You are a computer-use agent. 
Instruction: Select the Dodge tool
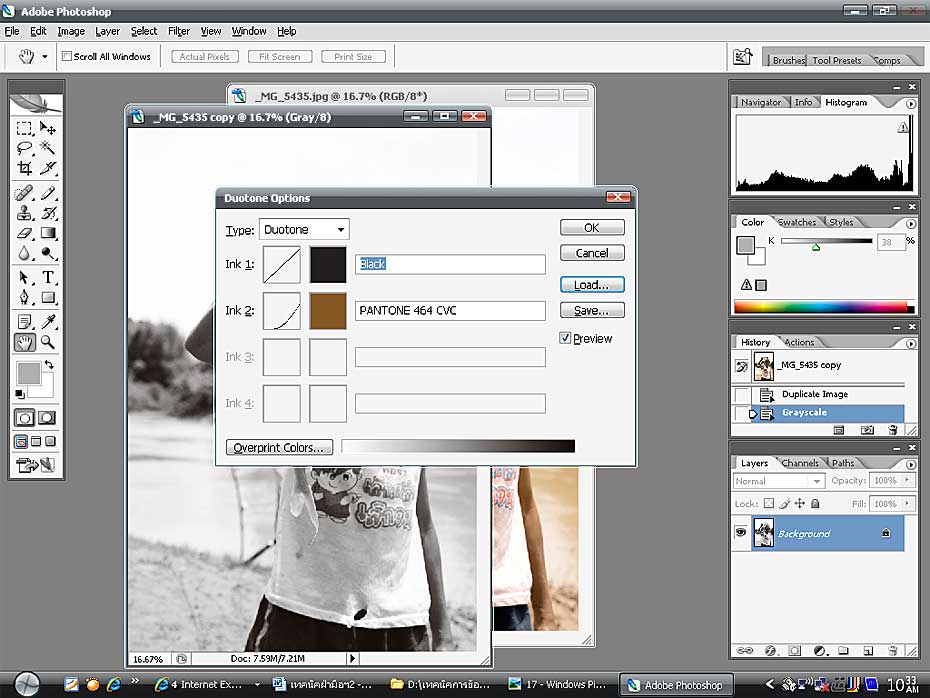click(47, 253)
